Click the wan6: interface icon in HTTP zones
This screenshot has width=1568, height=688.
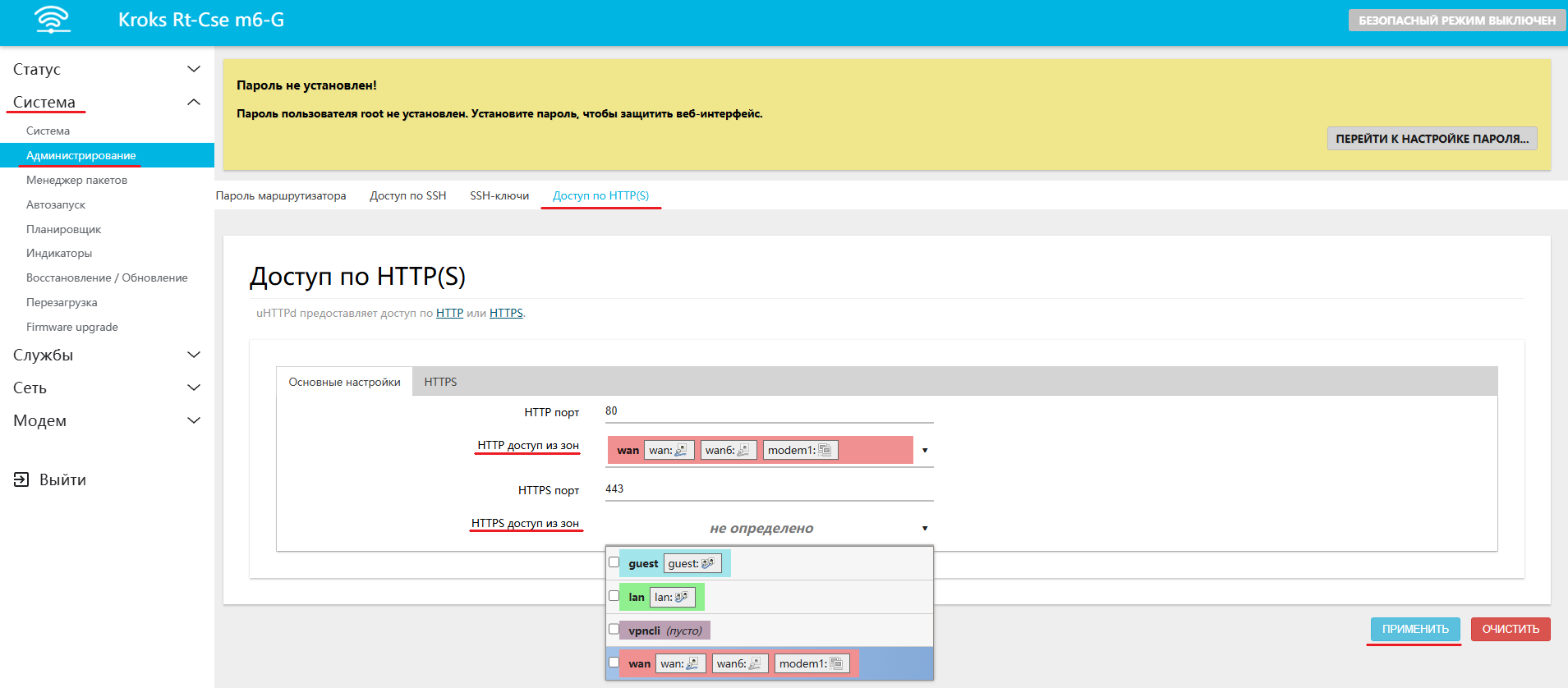[x=743, y=450]
